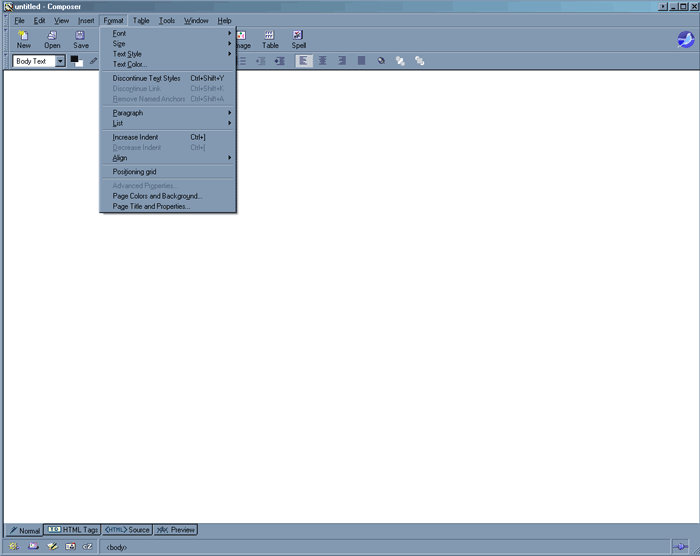
Task: Click the body tag in status bar
Action: point(116,547)
